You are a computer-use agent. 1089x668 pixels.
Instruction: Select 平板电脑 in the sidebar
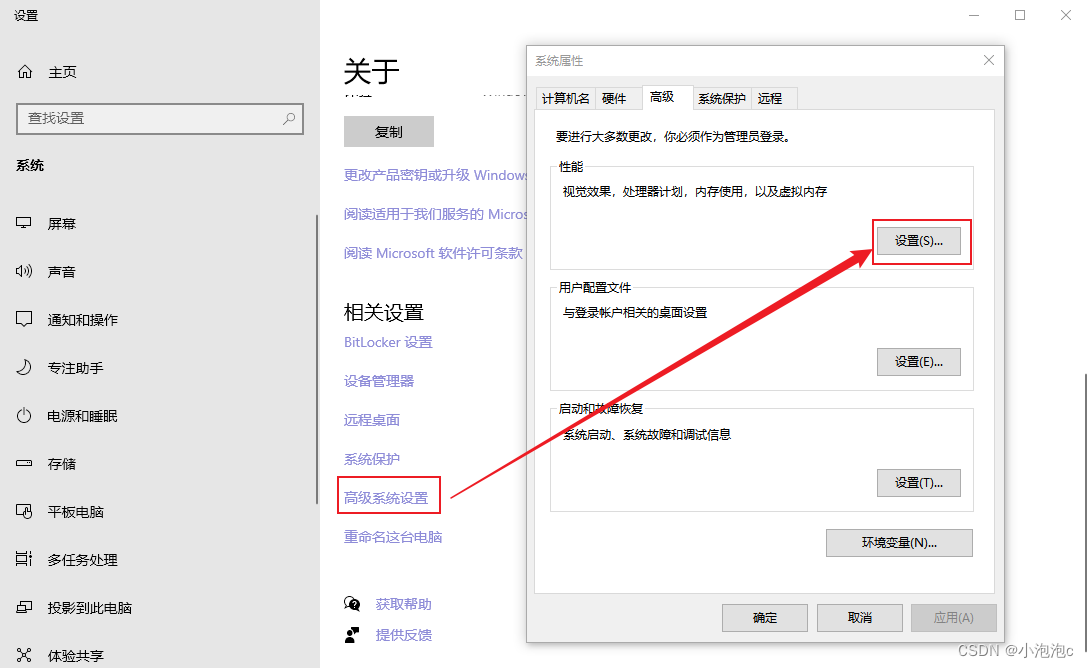click(76, 512)
